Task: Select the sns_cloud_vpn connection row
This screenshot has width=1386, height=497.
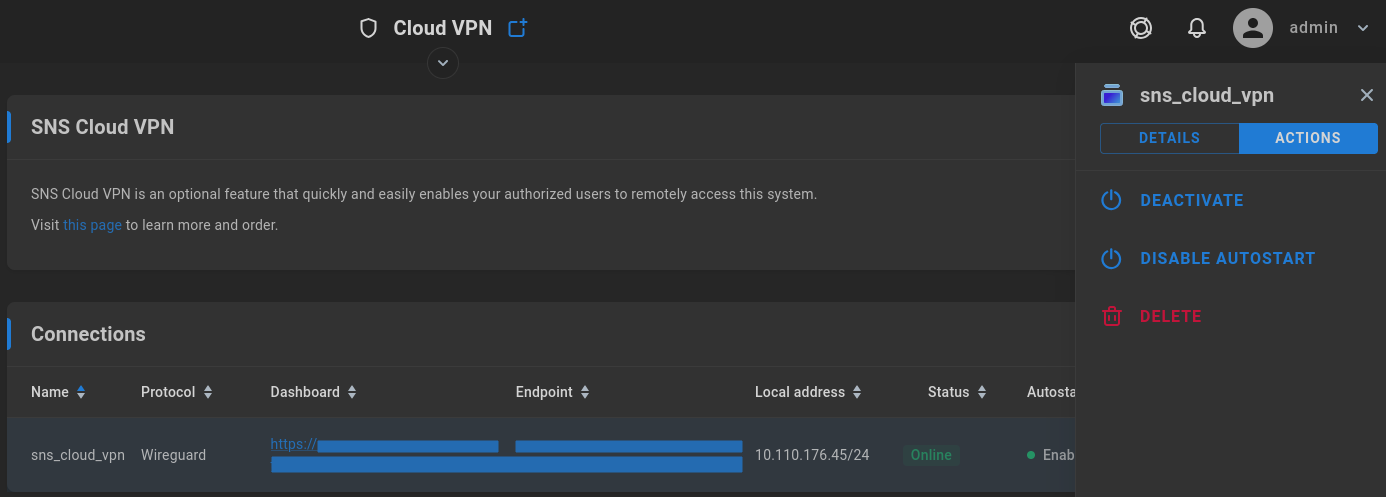Action: [x=541, y=455]
